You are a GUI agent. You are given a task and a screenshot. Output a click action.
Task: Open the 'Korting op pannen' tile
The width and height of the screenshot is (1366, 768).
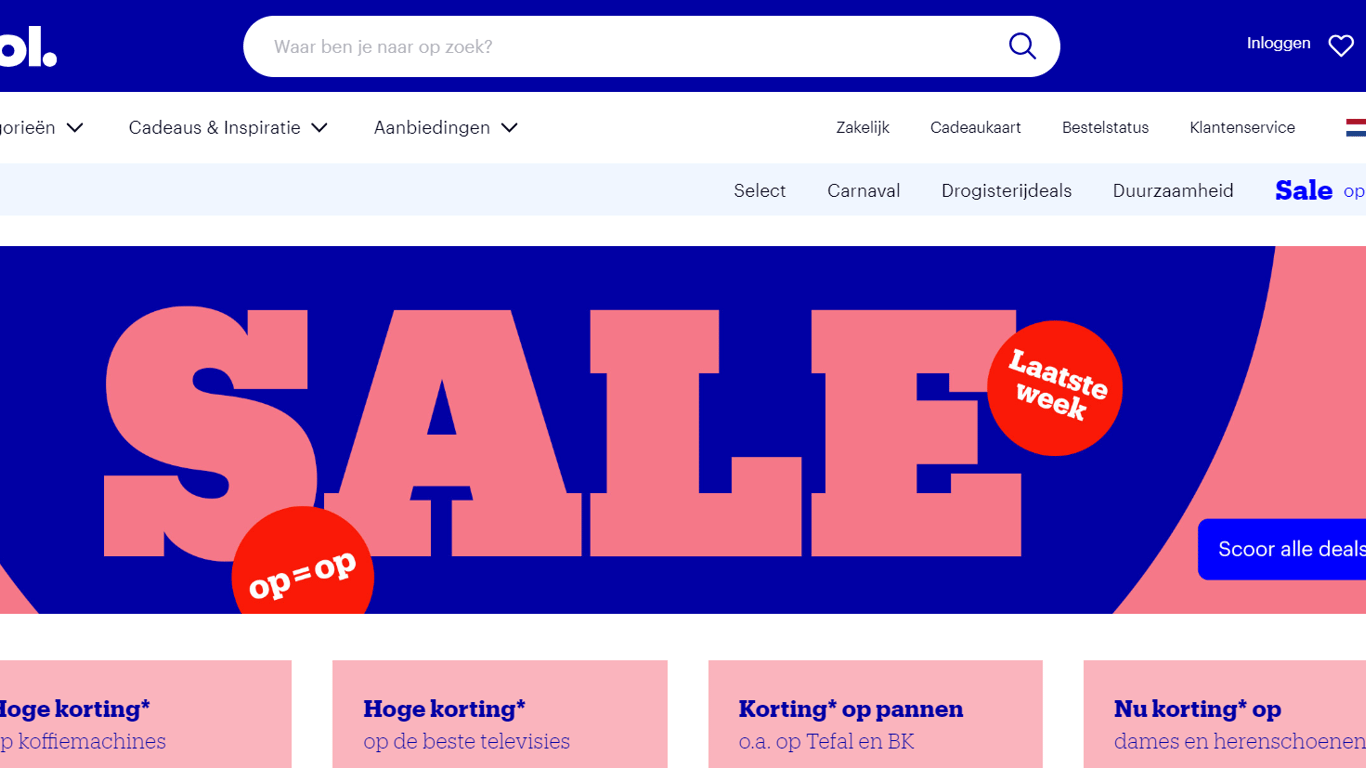[x=875, y=714]
